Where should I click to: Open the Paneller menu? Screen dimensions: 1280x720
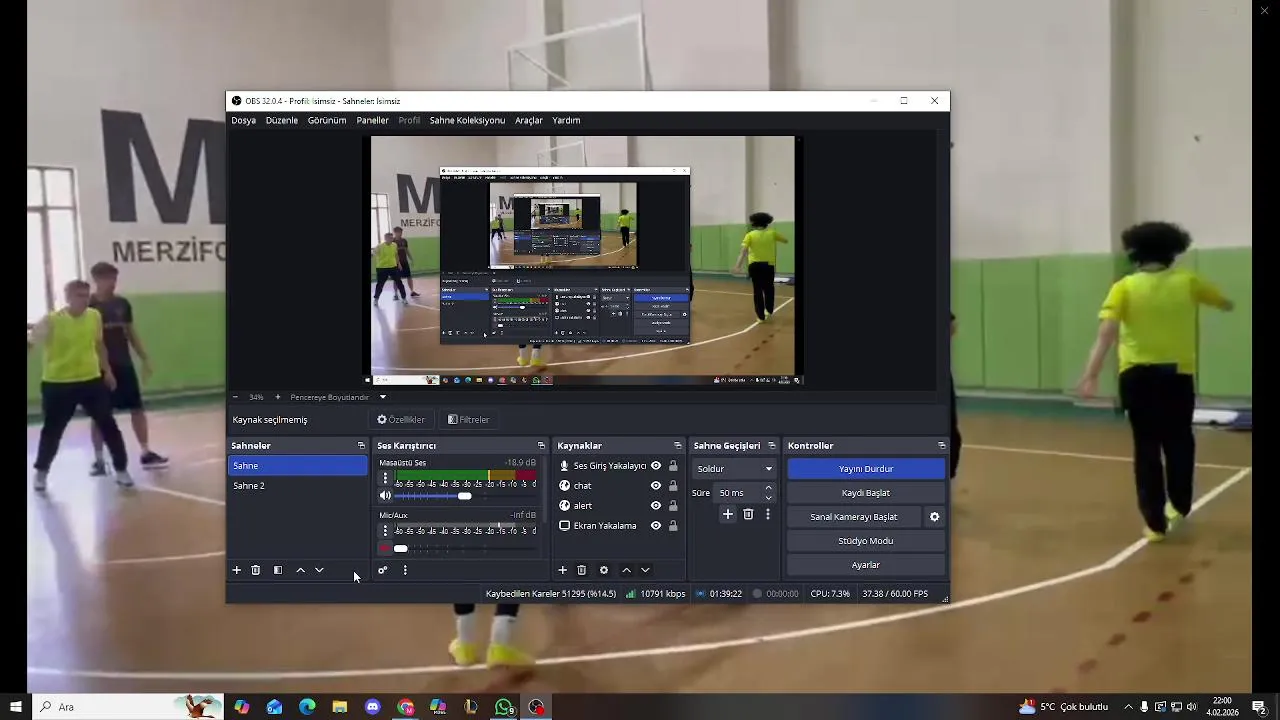[x=372, y=120]
